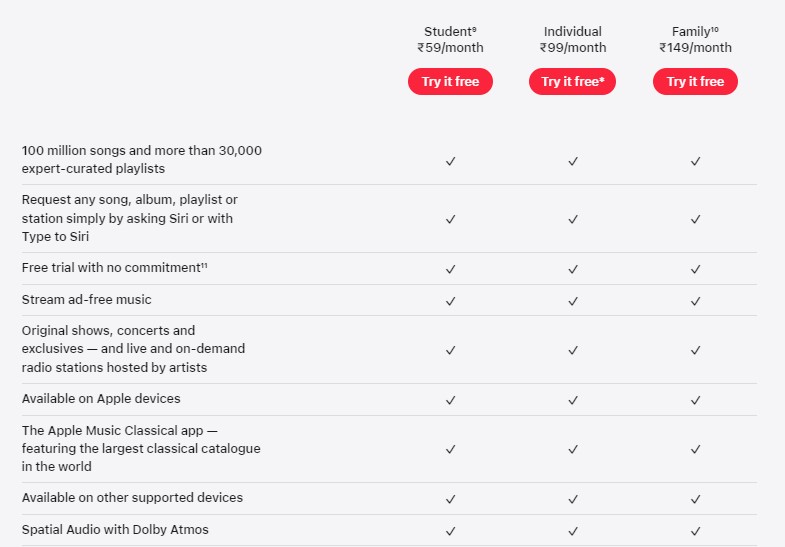Click Family checkmark for Original shows row

point(695,350)
